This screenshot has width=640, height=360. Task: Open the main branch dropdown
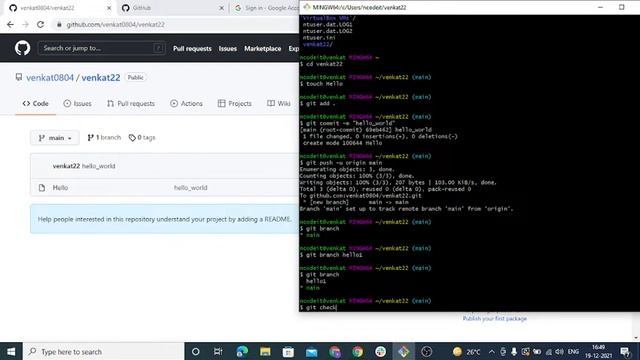pos(55,138)
